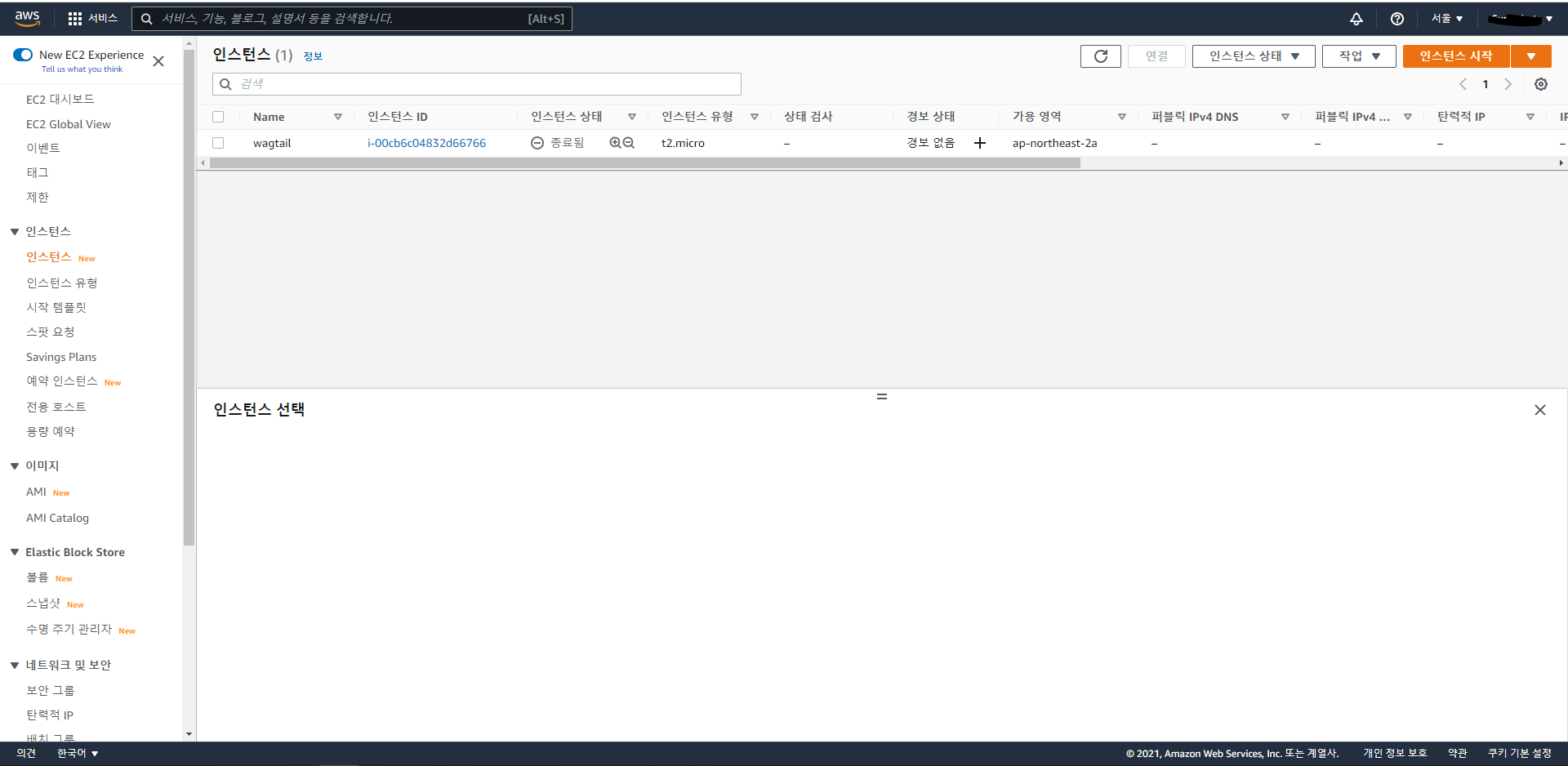Click the 인스턴스 시작 launch button

point(1456,56)
